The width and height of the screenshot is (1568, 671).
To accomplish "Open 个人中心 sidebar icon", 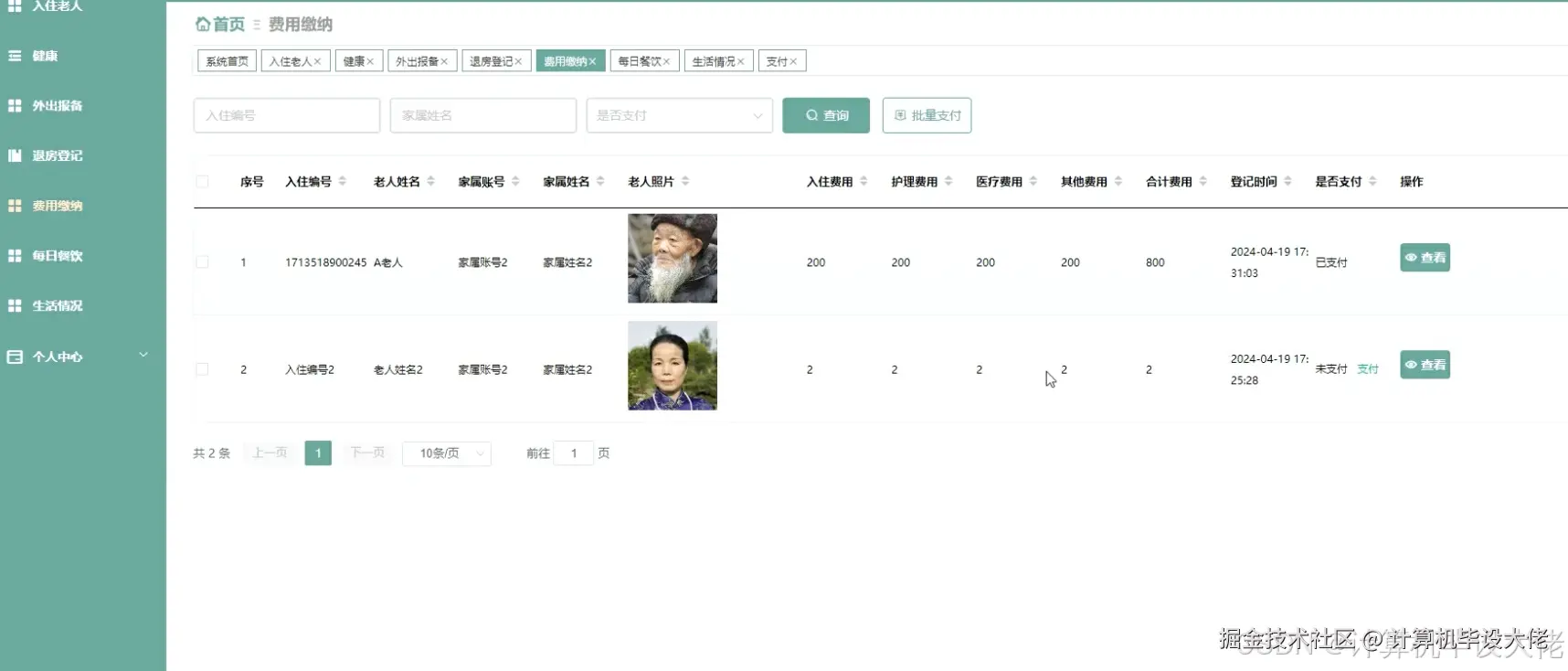I will (x=15, y=357).
